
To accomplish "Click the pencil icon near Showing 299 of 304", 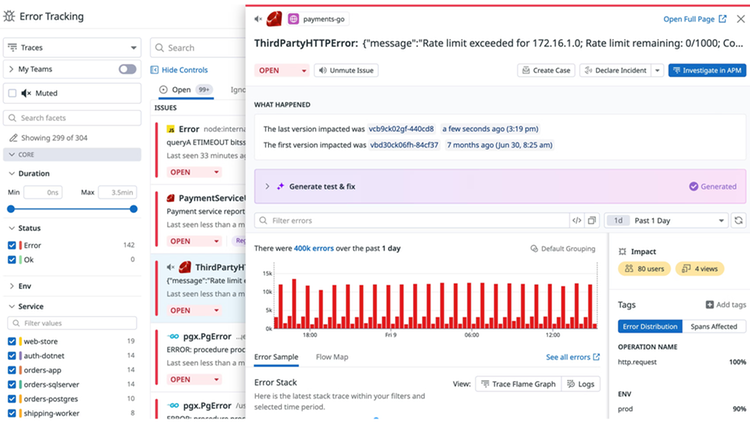I will [x=14, y=138].
